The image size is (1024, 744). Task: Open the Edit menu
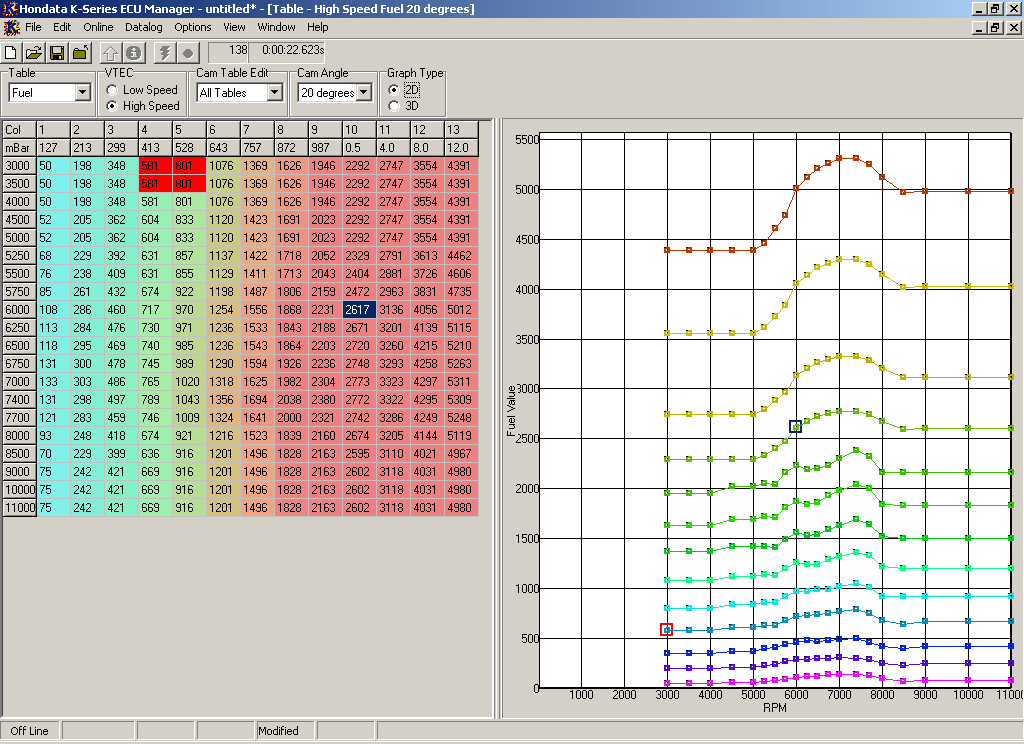pyautogui.click(x=62, y=27)
